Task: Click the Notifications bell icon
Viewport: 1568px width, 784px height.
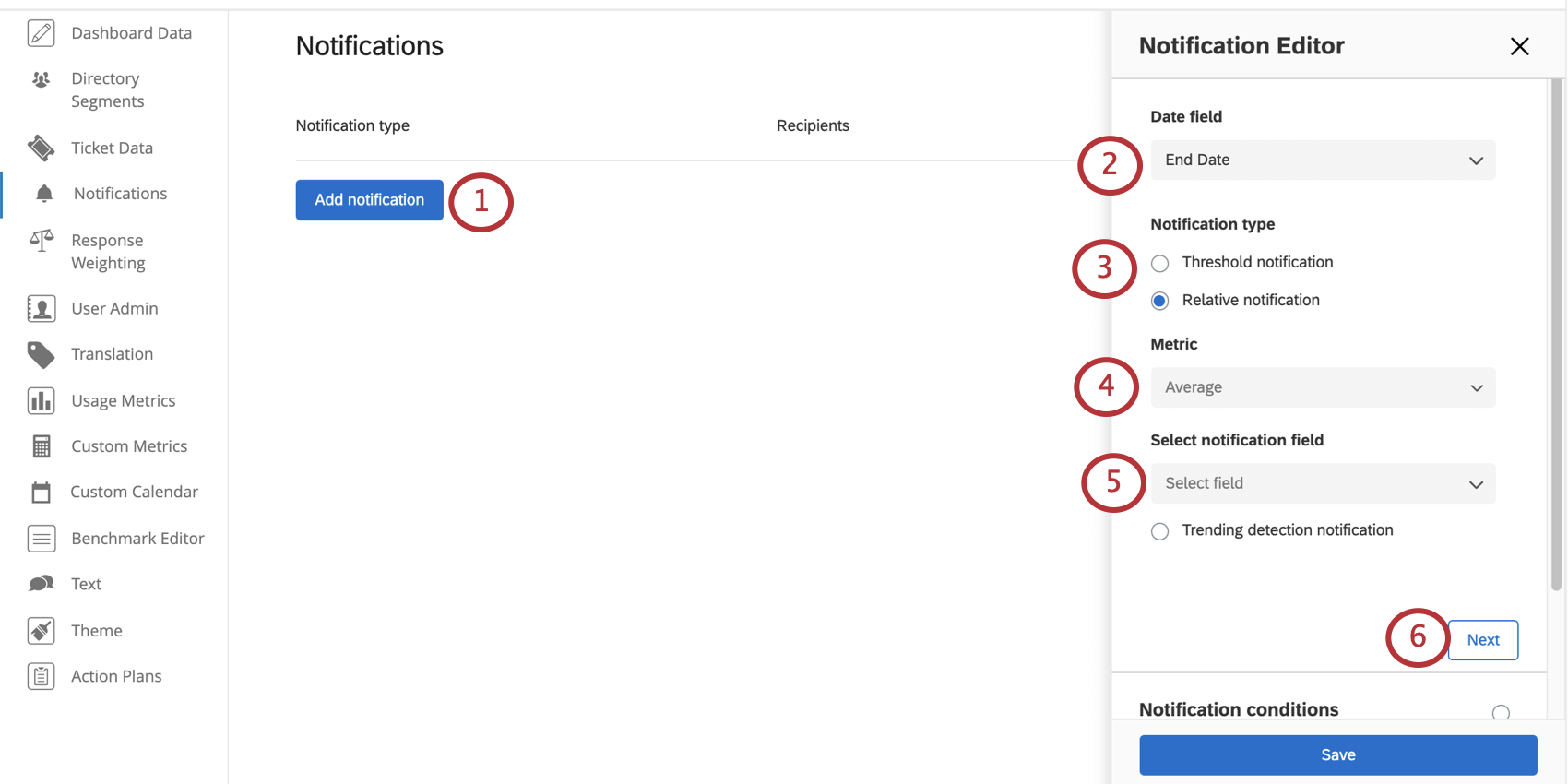Action: point(42,194)
